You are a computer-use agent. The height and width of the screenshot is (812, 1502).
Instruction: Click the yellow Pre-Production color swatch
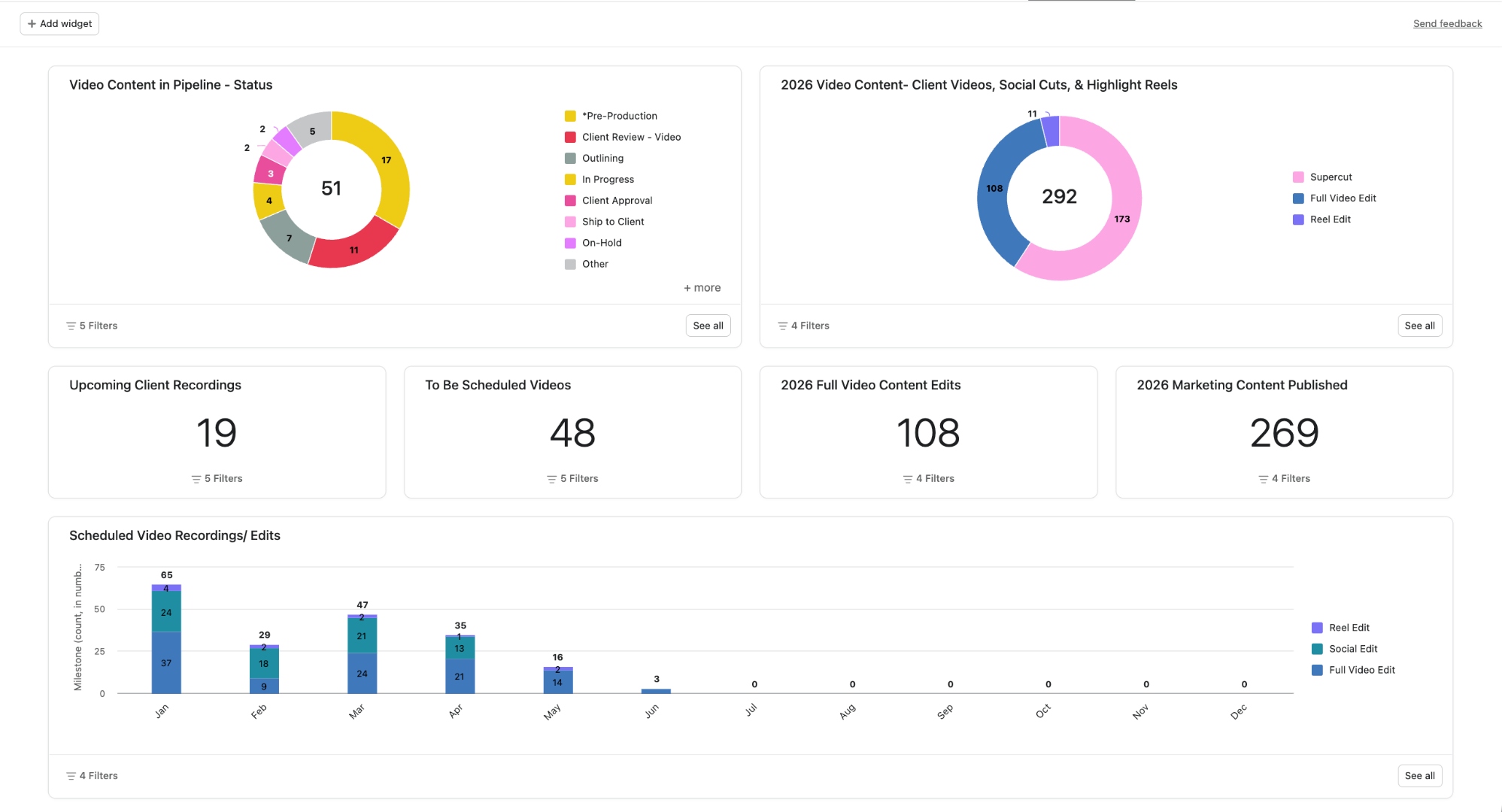(x=570, y=116)
